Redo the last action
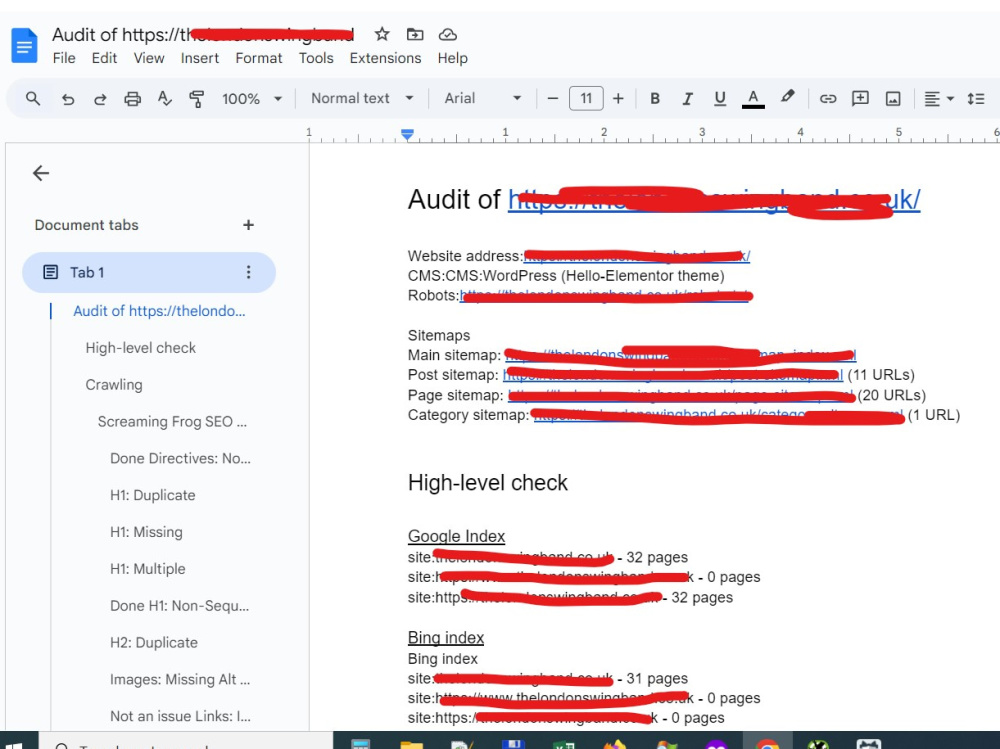Viewport: 1000px width, 749px height. (100, 99)
